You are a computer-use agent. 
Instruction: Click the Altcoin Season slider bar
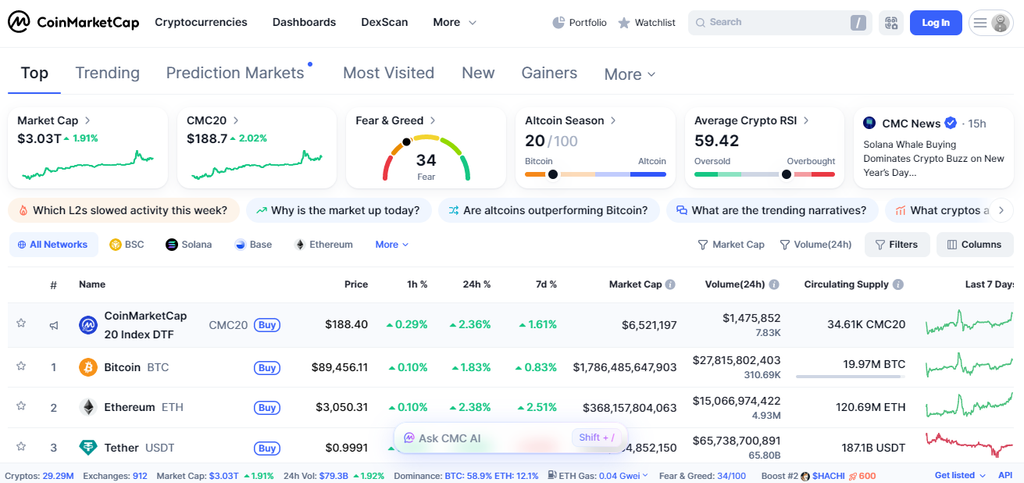(x=596, y=174)
